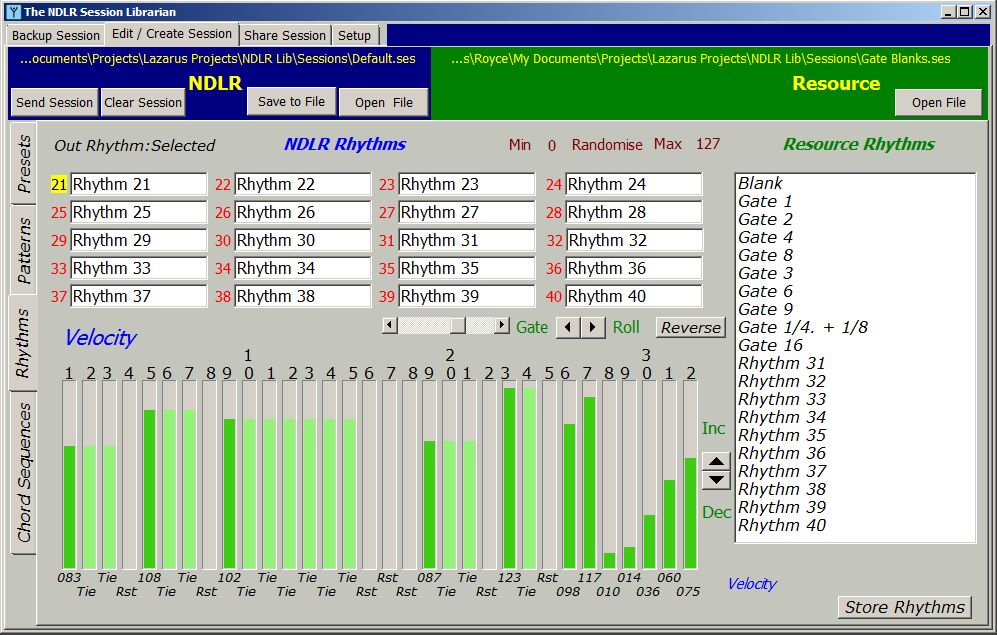Switch to the Share Session tab
Viewport: 997px width, 635px height.
[285, 34]
